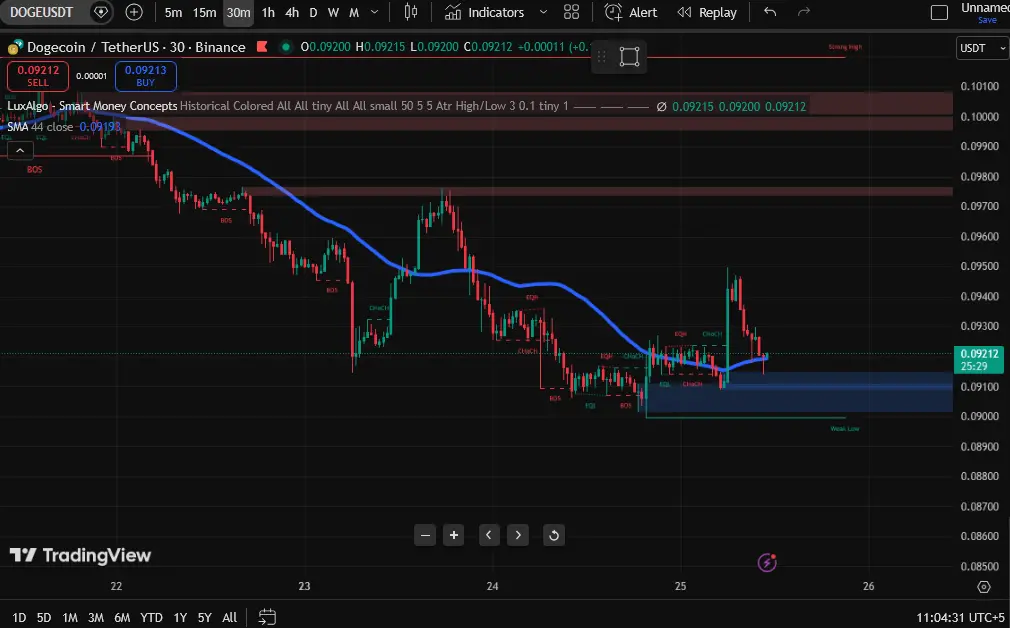The width and height of the screenshot is (1010, 628).
Task: Start bar Replay mode
Action: tap(707, 12)
